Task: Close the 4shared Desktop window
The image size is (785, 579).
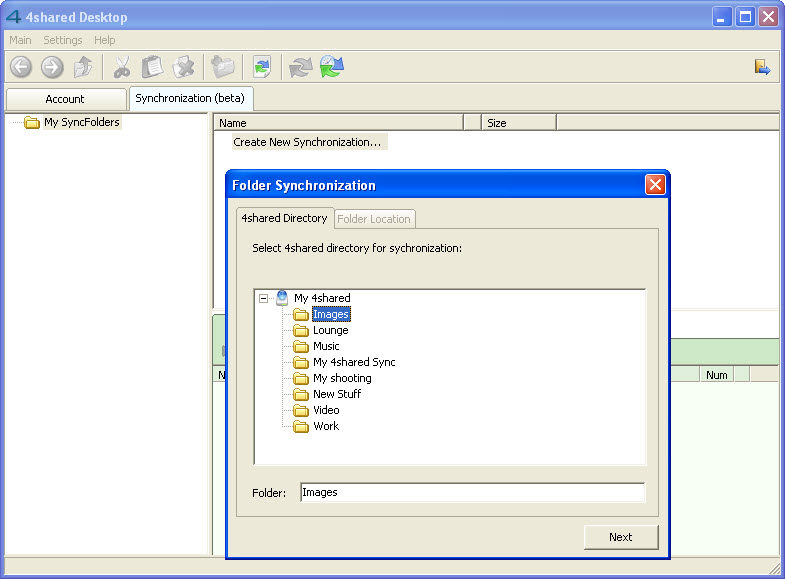Action: click(768, 17)
